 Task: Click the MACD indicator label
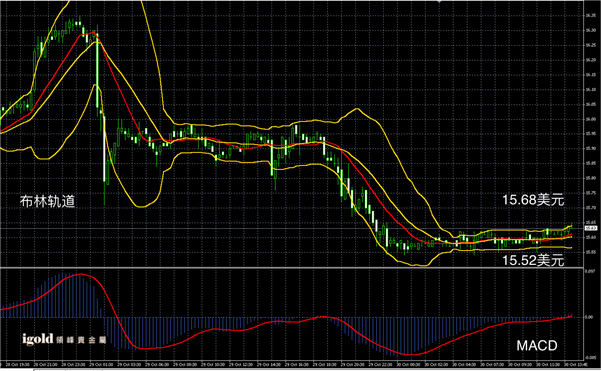[537, 346]
